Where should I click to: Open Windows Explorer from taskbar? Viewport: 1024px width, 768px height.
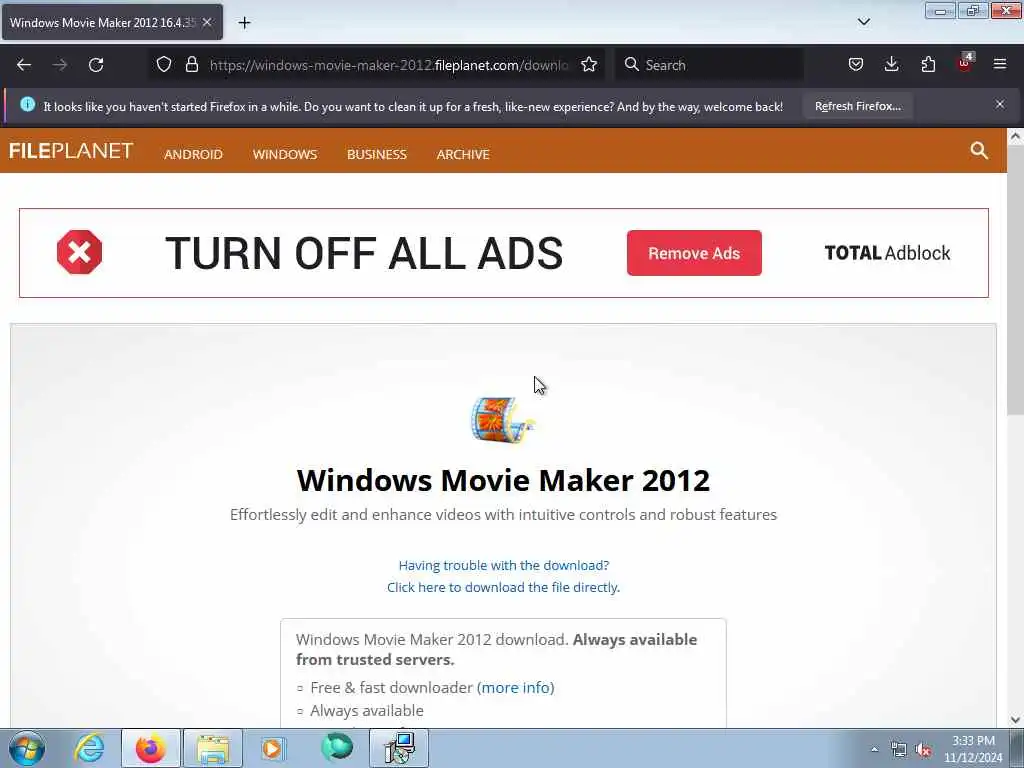(213, 748)
